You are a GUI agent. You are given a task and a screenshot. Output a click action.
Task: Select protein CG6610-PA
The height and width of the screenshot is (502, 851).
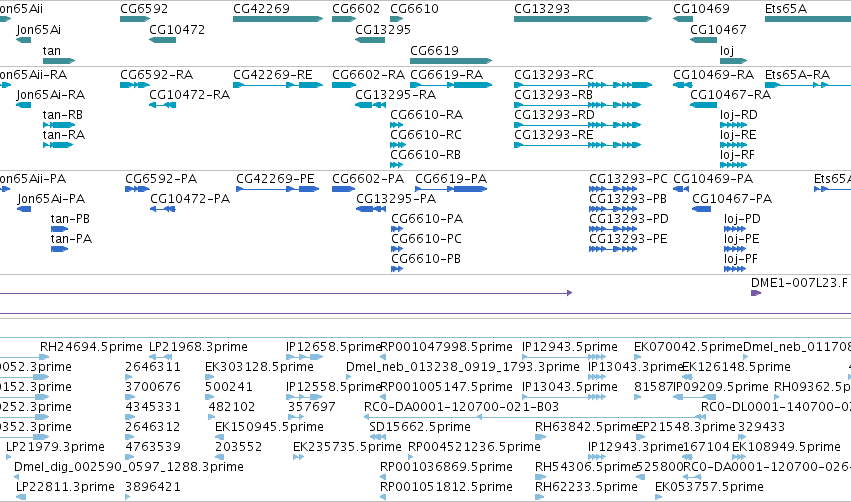(427, 219)
